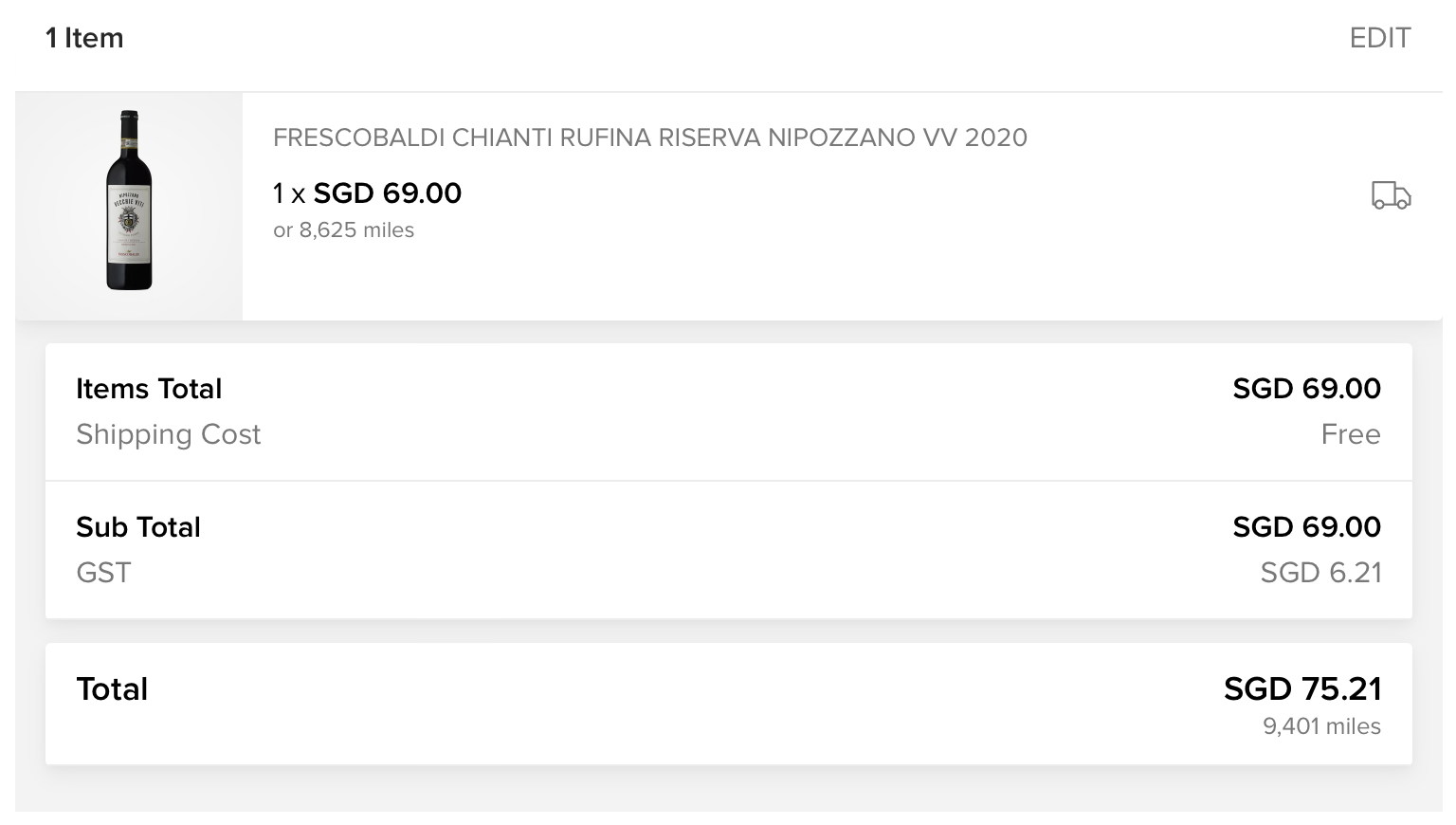Image resolution: width=1456 pixels, height=825 pixels.
Task: Click the Items Total amount SGD 69.00
Action: [1306, 389]
